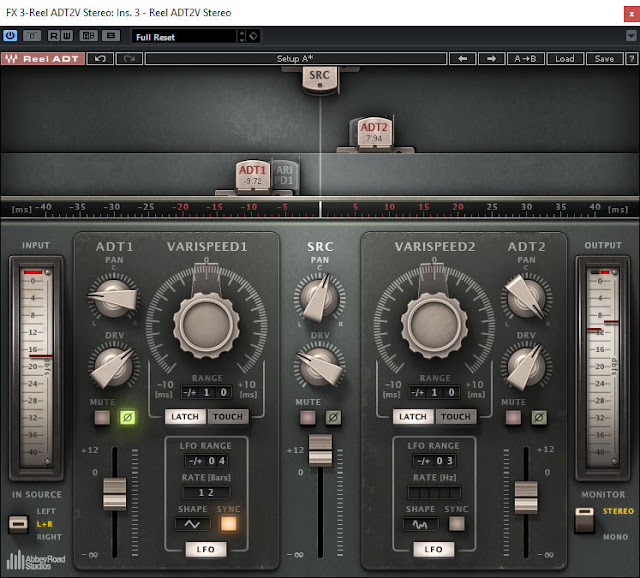Click the VARISPEED2 LFO RANGE value
640x578 pixels.
point(434,461)
